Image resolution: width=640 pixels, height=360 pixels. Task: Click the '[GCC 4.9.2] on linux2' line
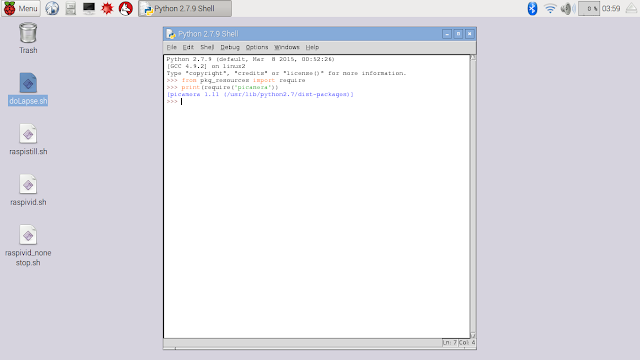206,66
